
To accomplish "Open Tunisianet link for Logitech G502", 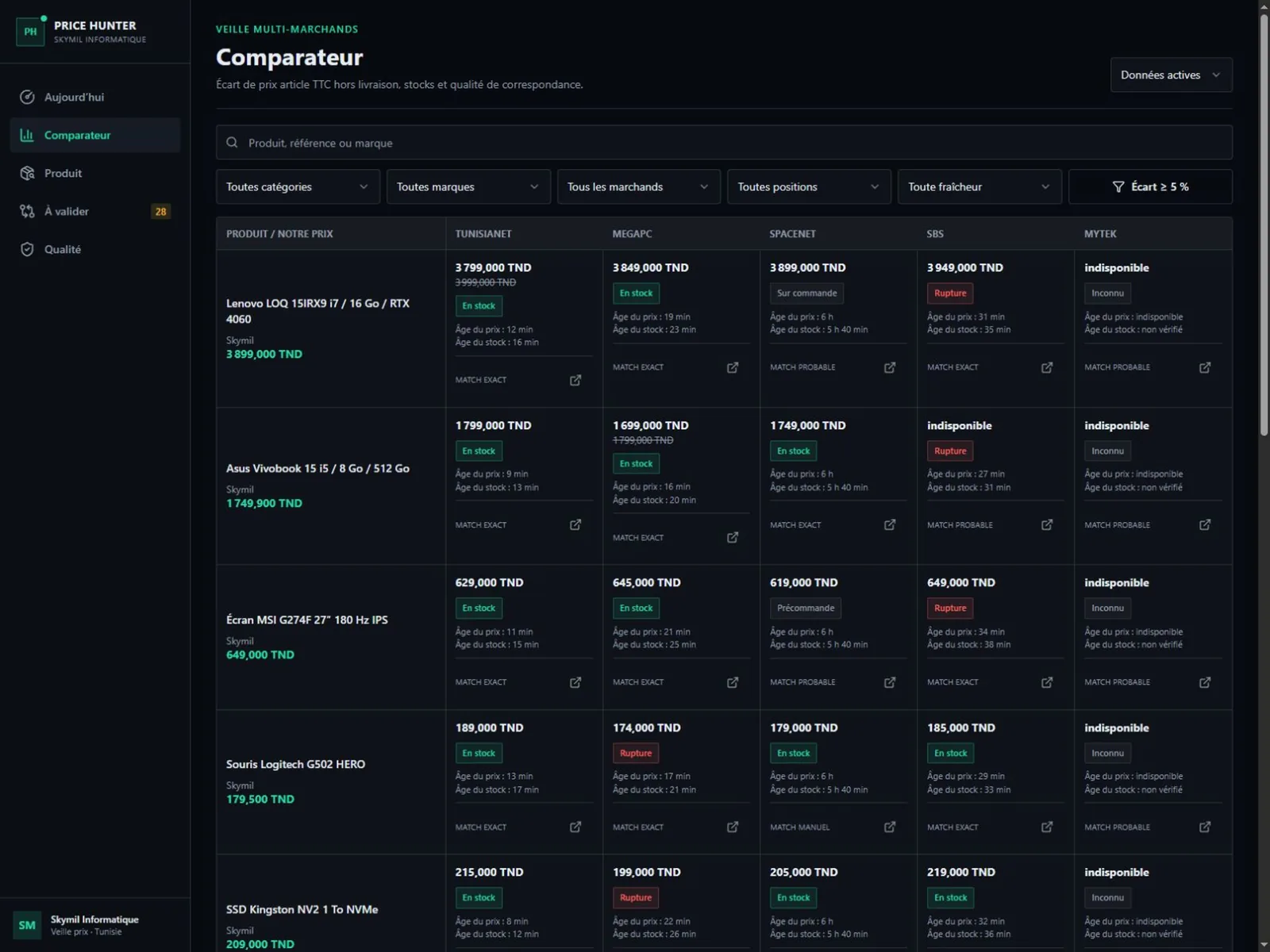I will (x=575, y=827).
